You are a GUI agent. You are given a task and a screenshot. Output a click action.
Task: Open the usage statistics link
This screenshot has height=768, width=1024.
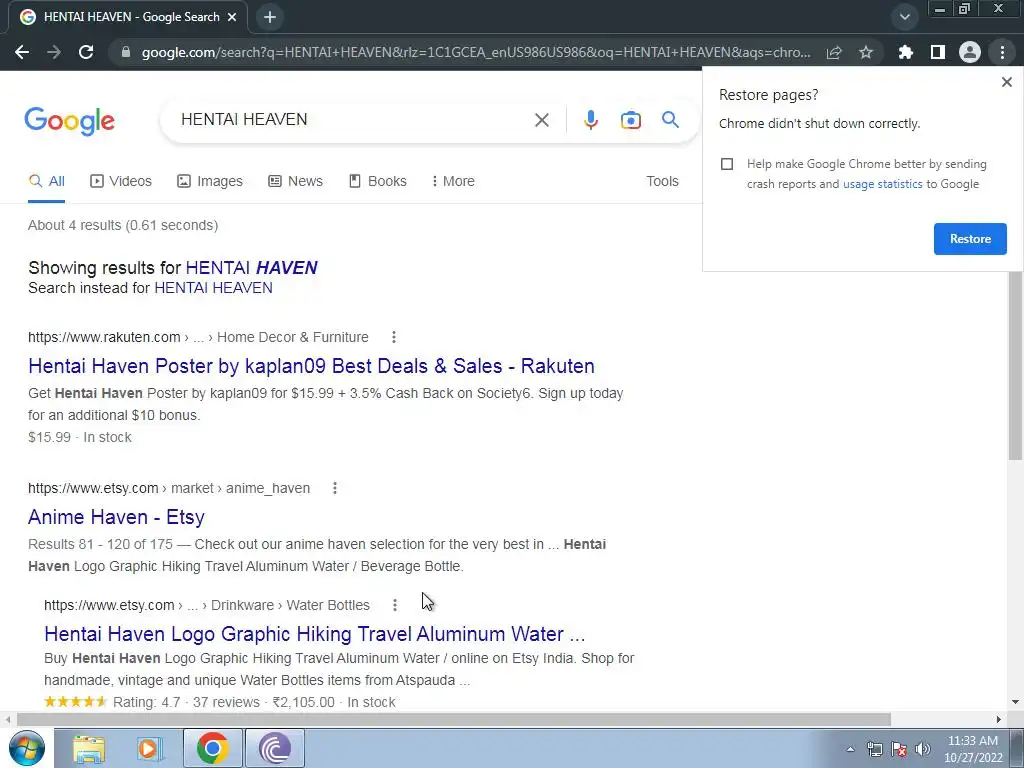point(882,184)
